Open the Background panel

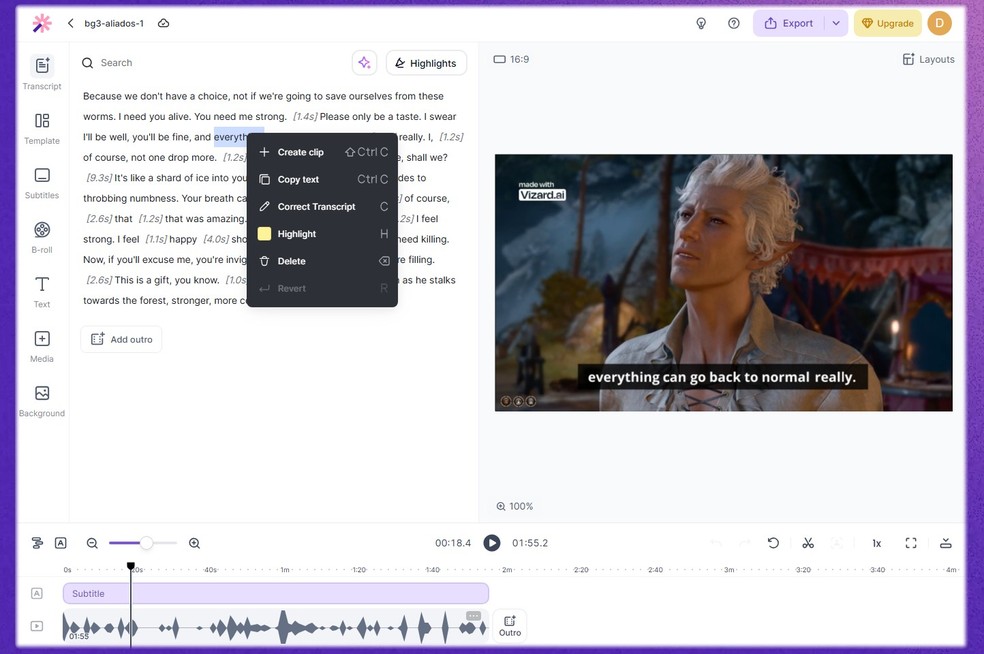42,401
